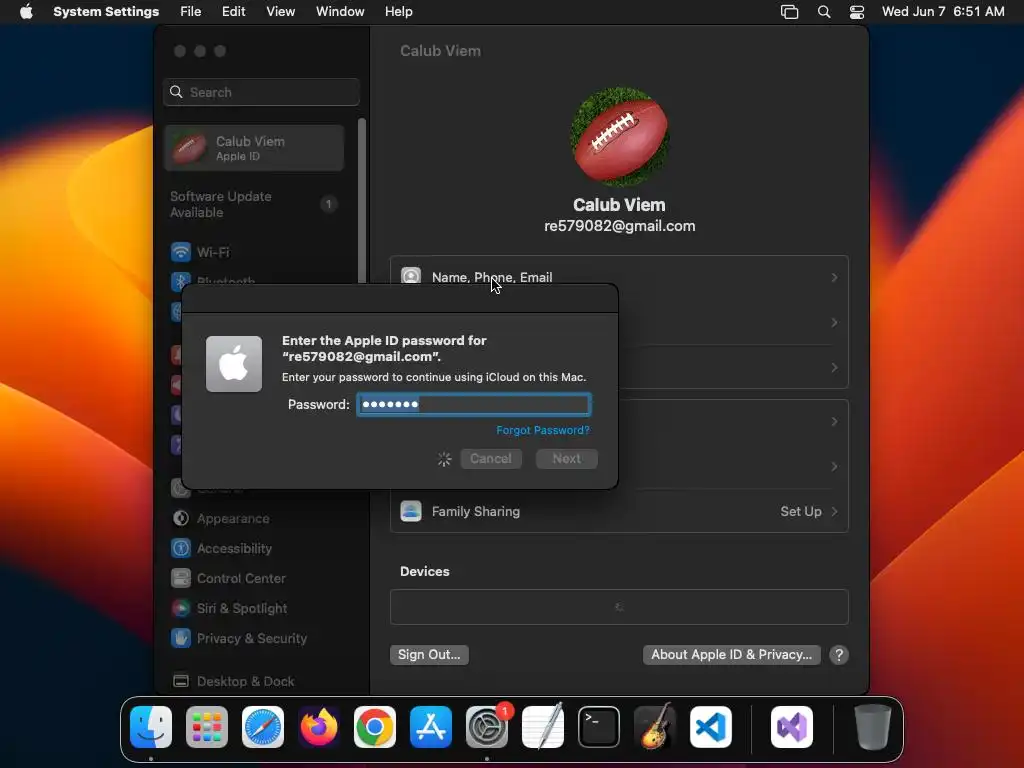Open the View menu

(280, 12)
